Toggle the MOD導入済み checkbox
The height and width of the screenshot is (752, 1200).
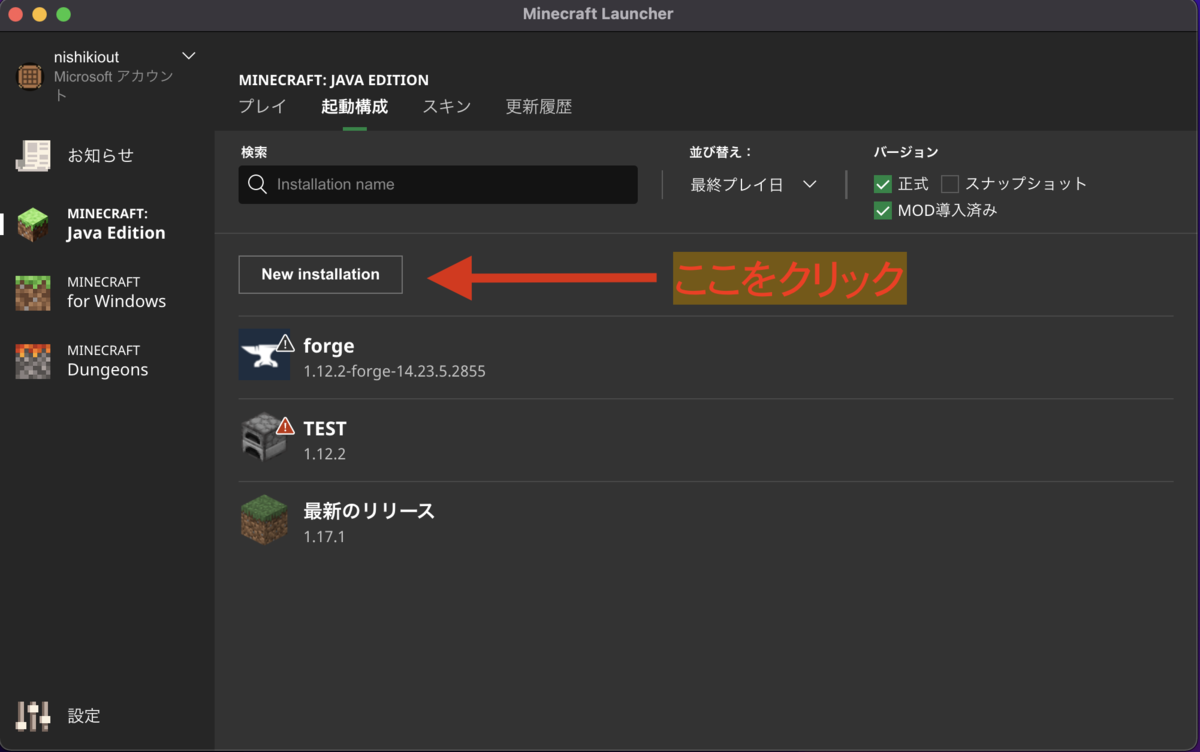click(882, 211)
